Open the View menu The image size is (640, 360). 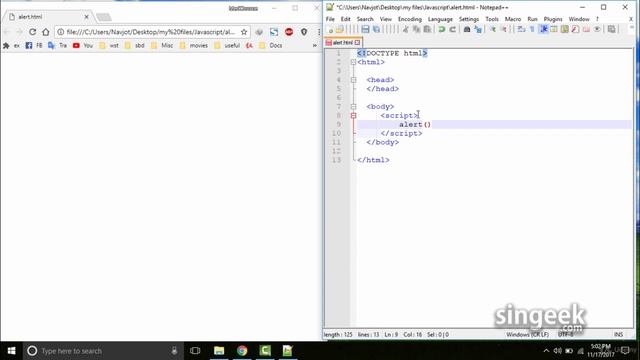coord(385,19)
